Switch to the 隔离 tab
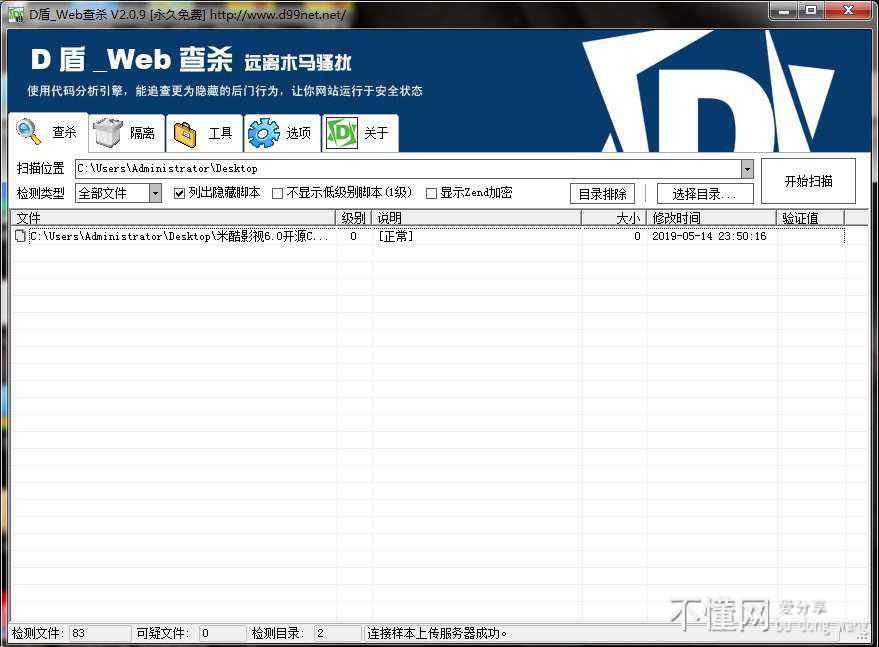The height and width of the screenshot is (647, 879). (x=141, y=133)
